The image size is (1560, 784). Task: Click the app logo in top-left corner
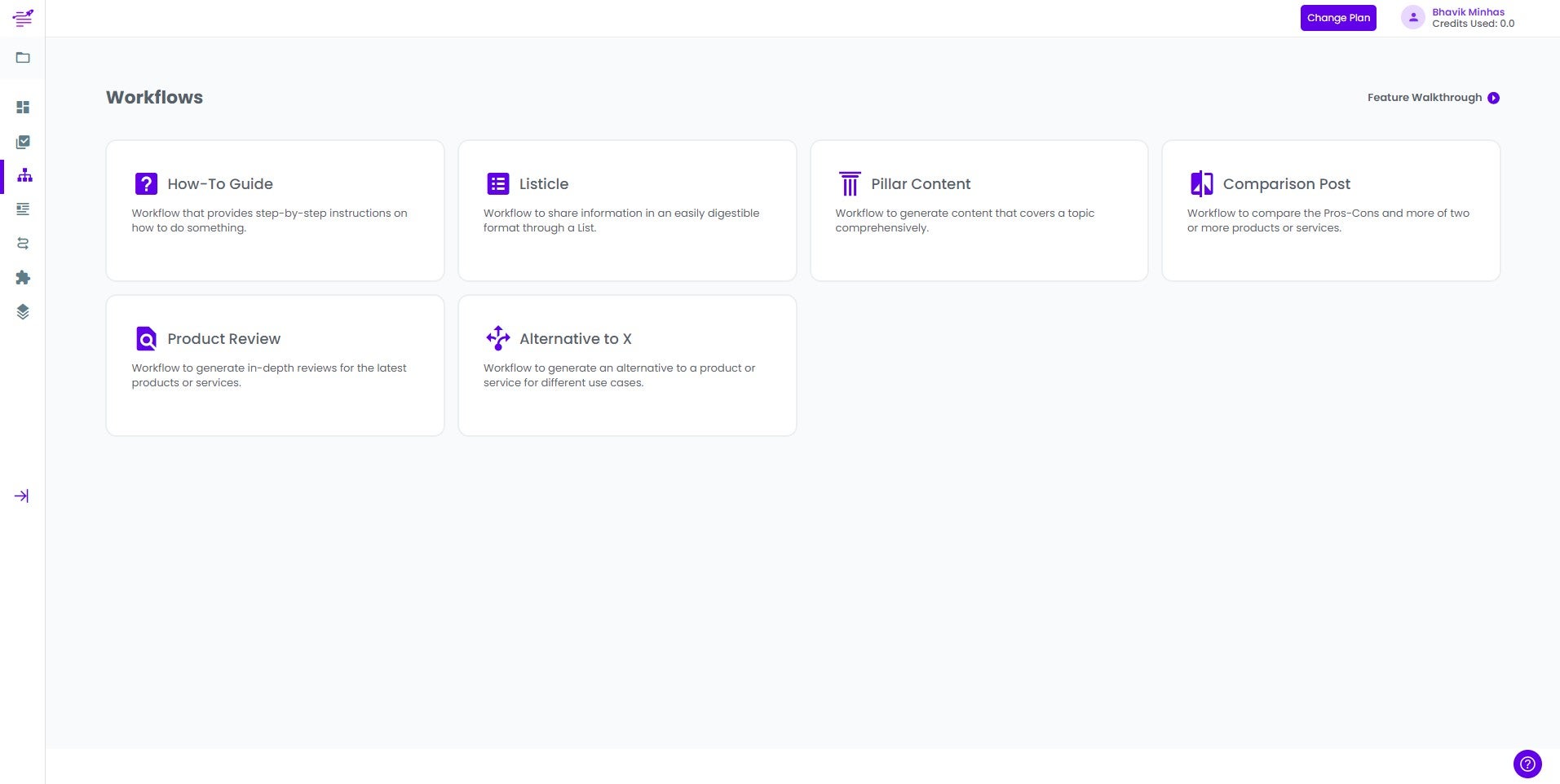pyautogui.click(x=23, y=17)
